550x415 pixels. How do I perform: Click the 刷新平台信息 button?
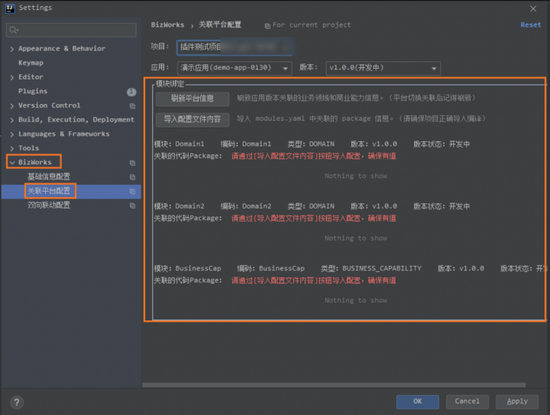tap(193, 99)
